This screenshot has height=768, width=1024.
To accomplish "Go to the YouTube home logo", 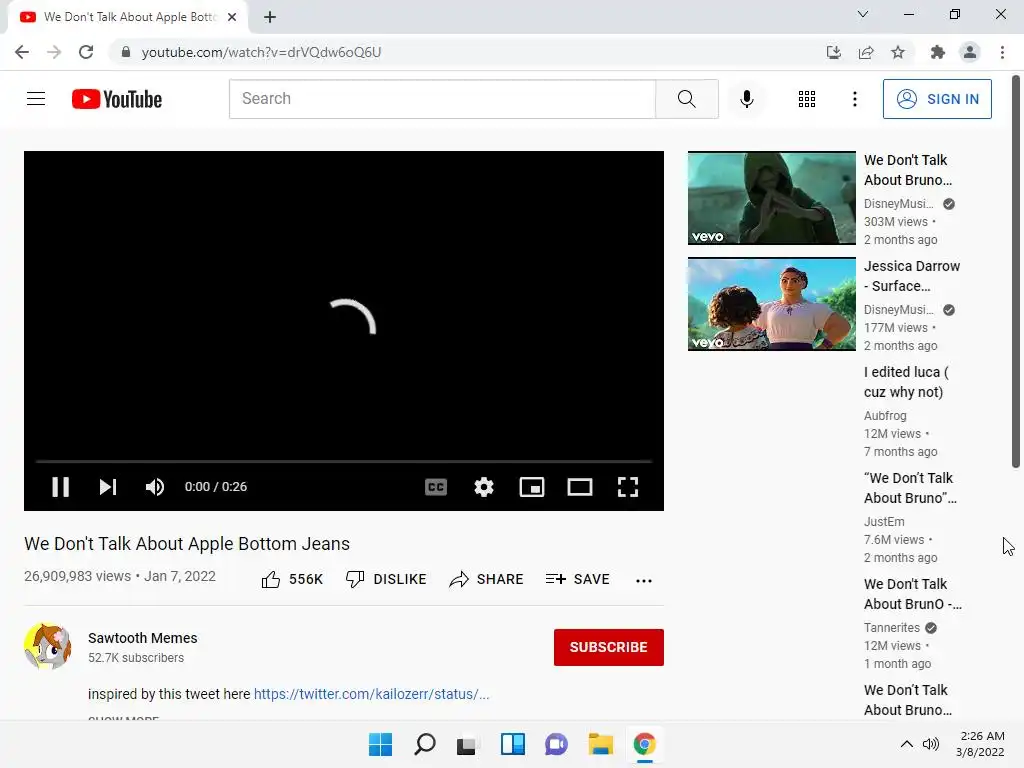I will [x=117, y=99].
